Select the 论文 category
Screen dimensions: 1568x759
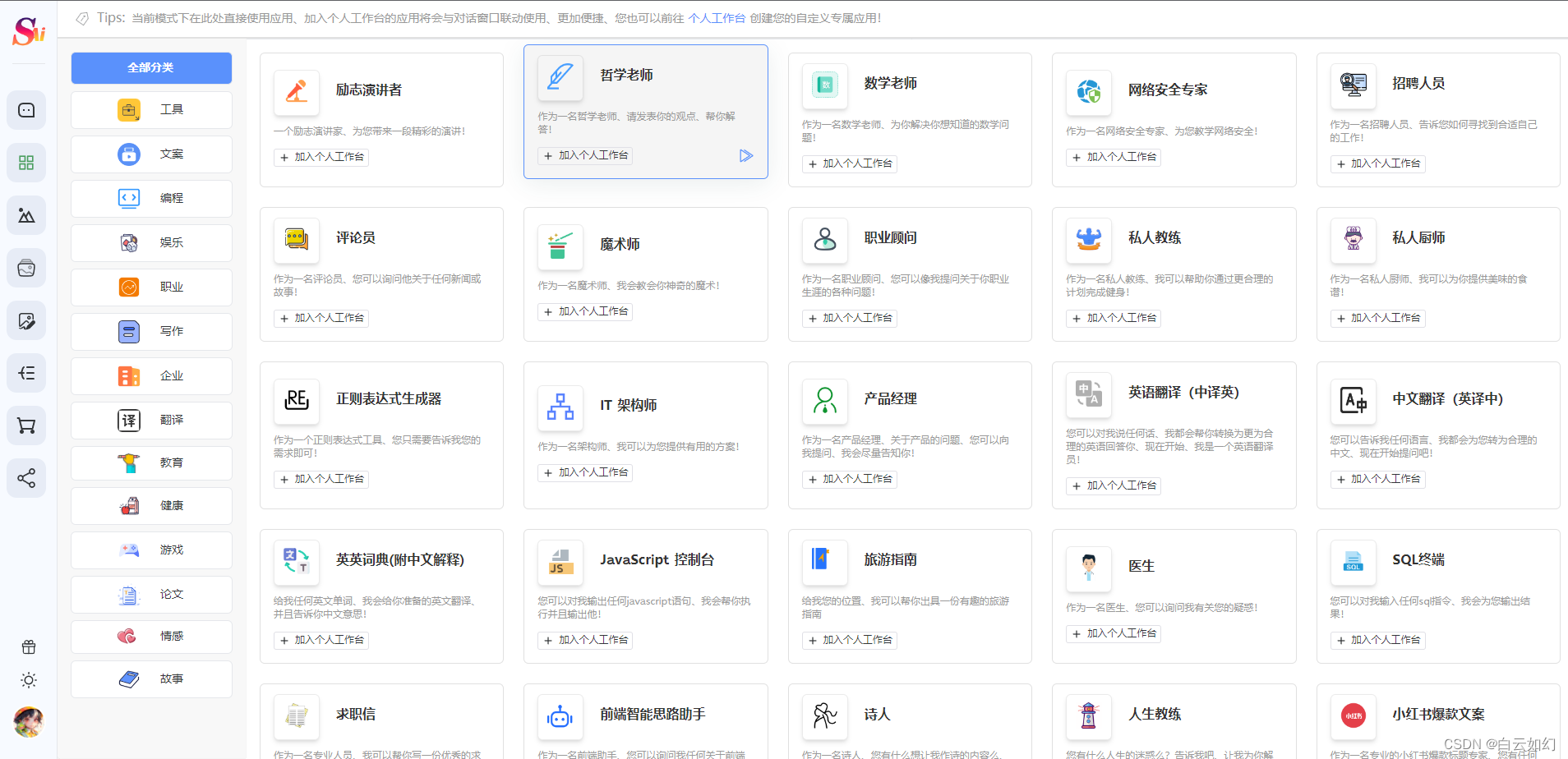(x=151, y=594)
